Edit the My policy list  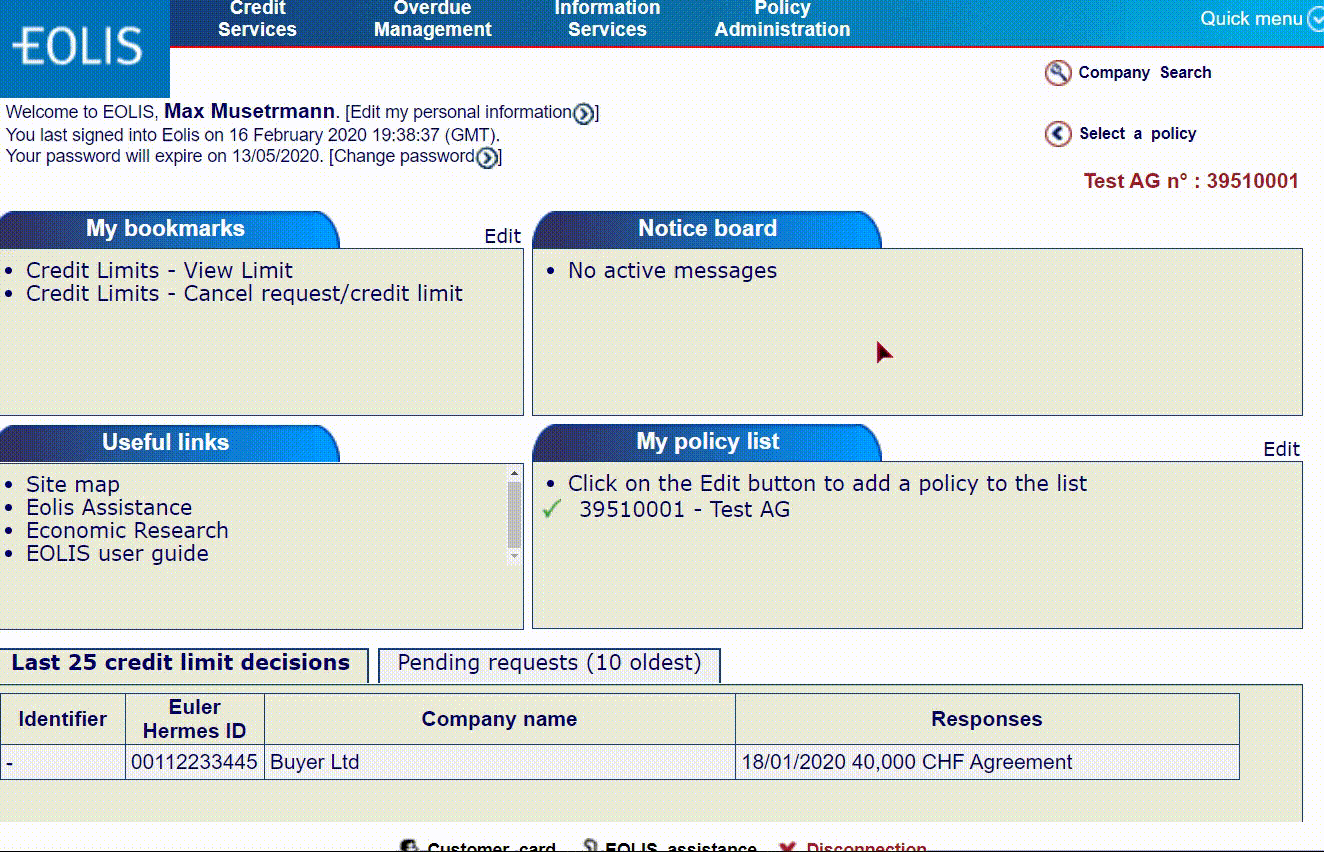(1281, 449)
